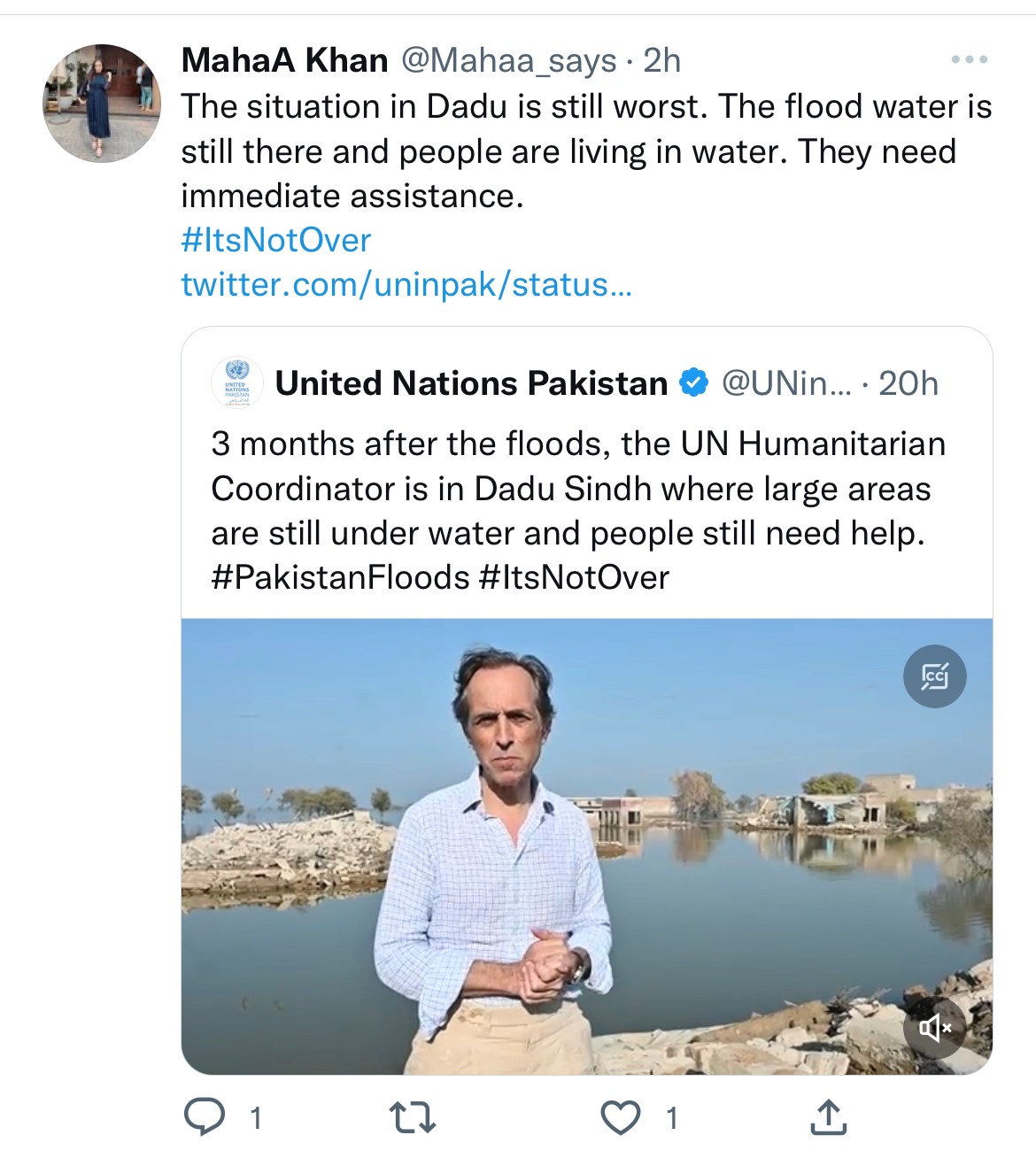Click the United Nations Pakistan avatar logo
1036x1166 pixels.
point(236,383)
